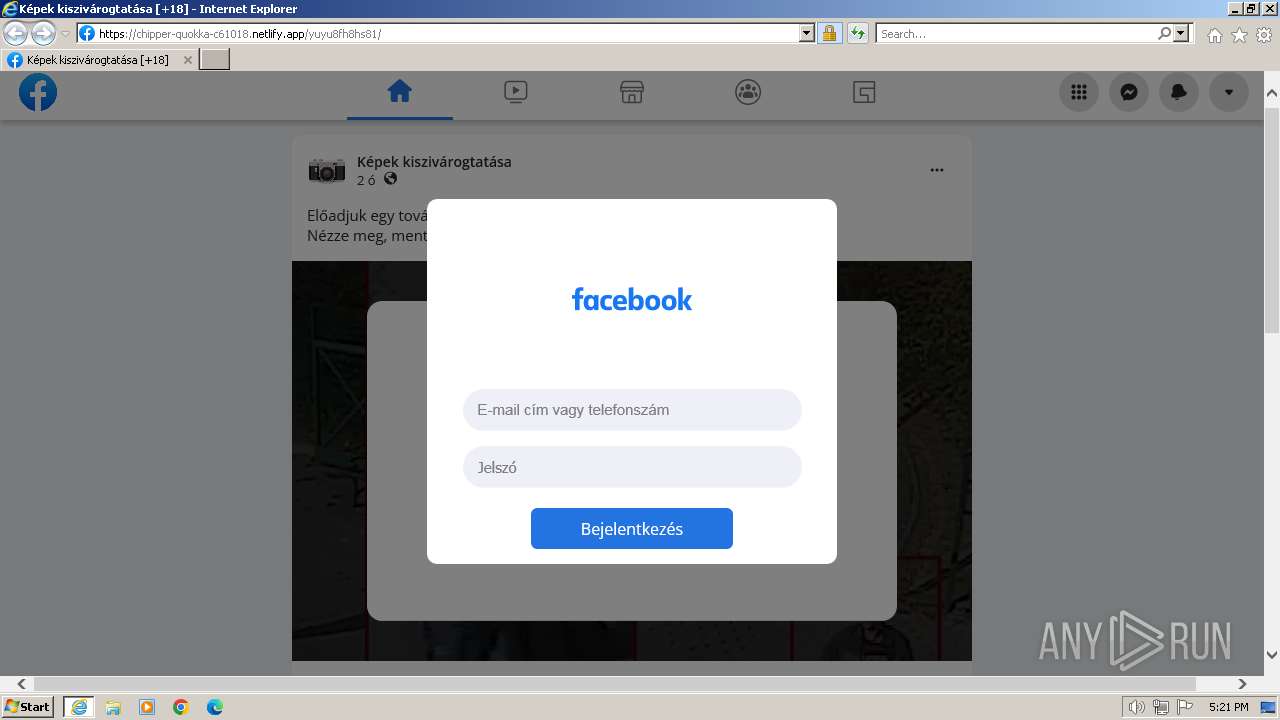Click the Jelszó password field
The height and width of the screenshot is (720, 1280).
point(632,467)
